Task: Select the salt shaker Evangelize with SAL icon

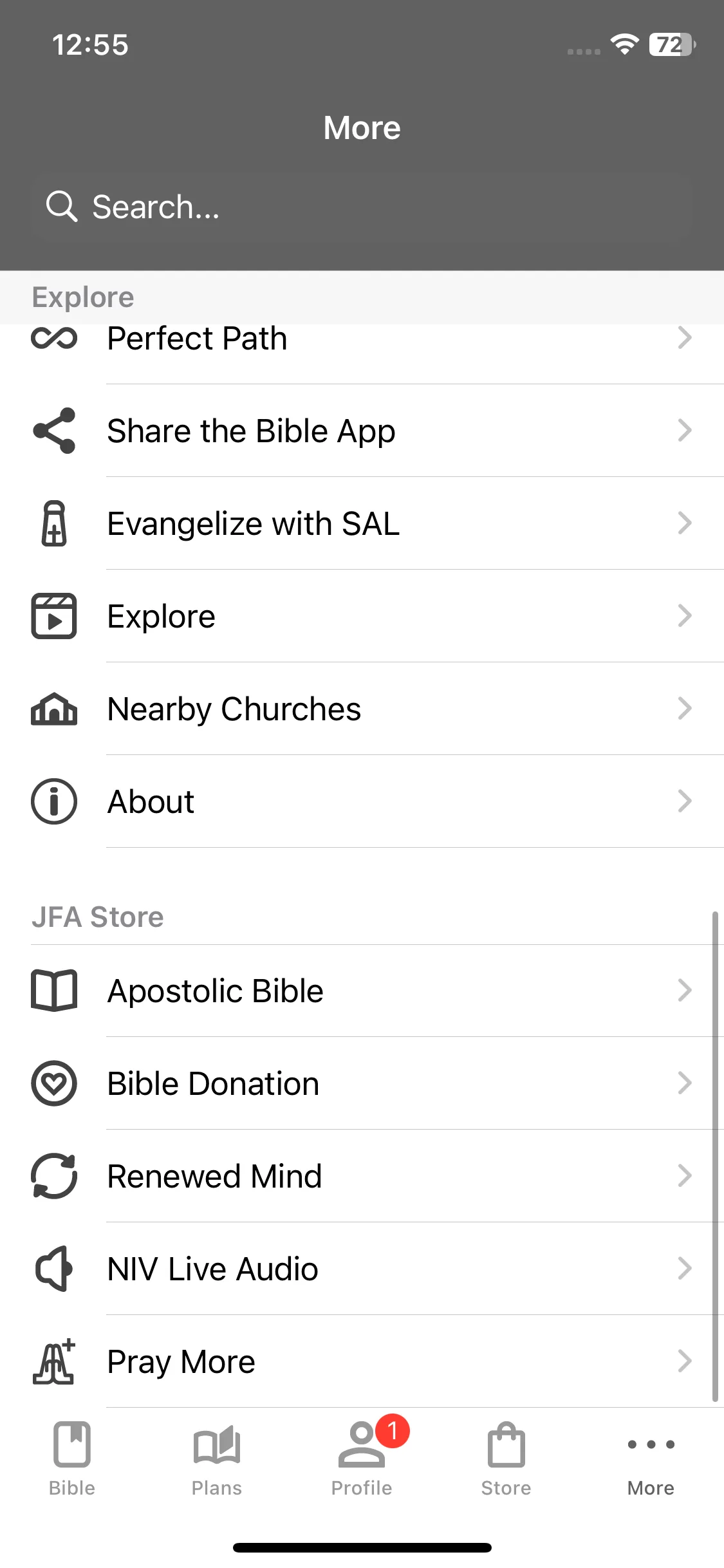Action: (x=54, y=523)
